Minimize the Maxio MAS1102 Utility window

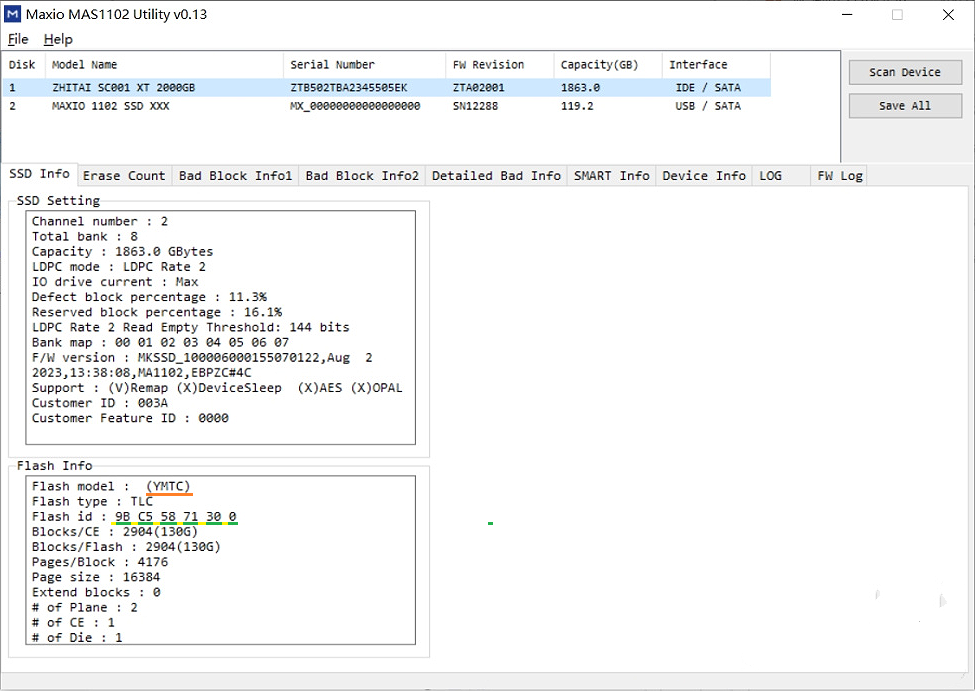click(x=847, y=14)
